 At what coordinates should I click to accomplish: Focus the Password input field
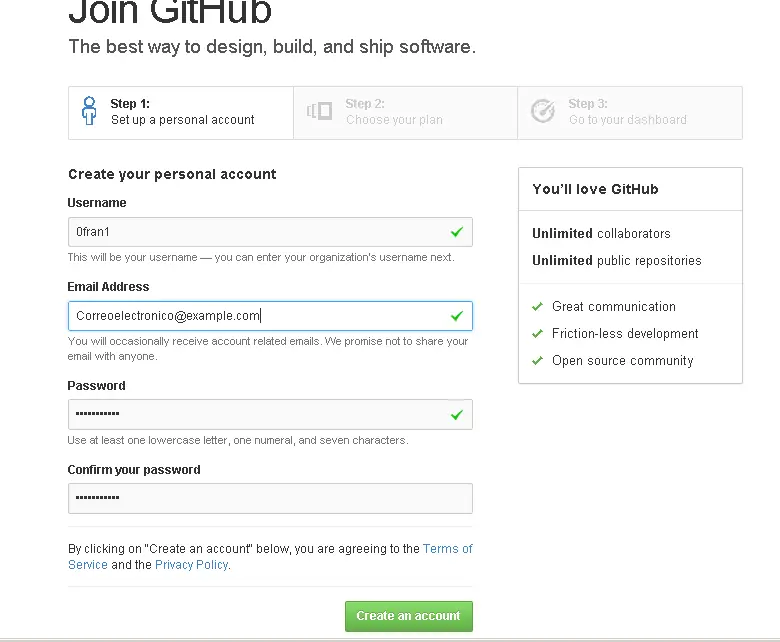click(270, 414)
